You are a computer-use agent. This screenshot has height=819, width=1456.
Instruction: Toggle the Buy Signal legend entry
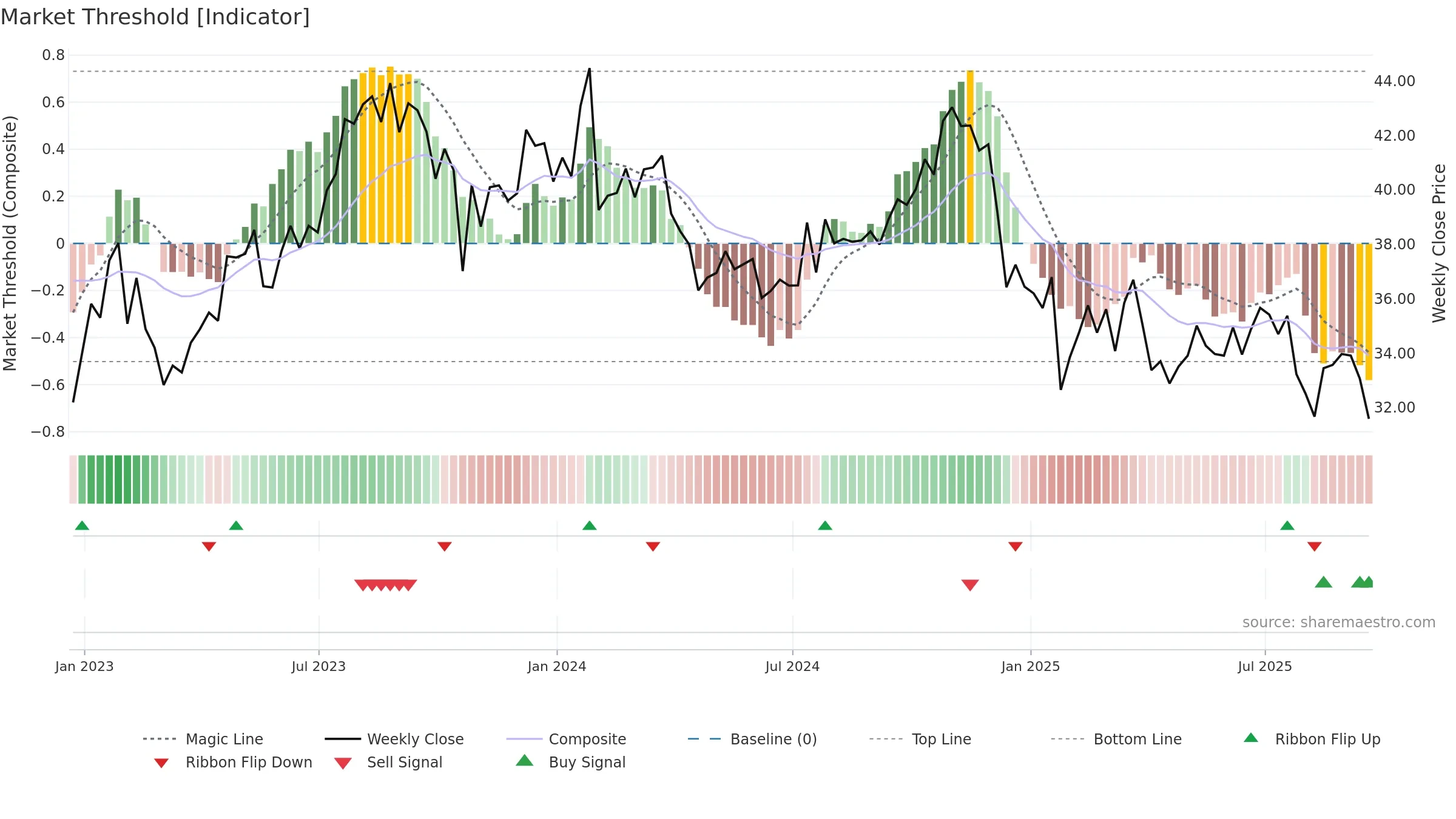(x=570, y=762)
